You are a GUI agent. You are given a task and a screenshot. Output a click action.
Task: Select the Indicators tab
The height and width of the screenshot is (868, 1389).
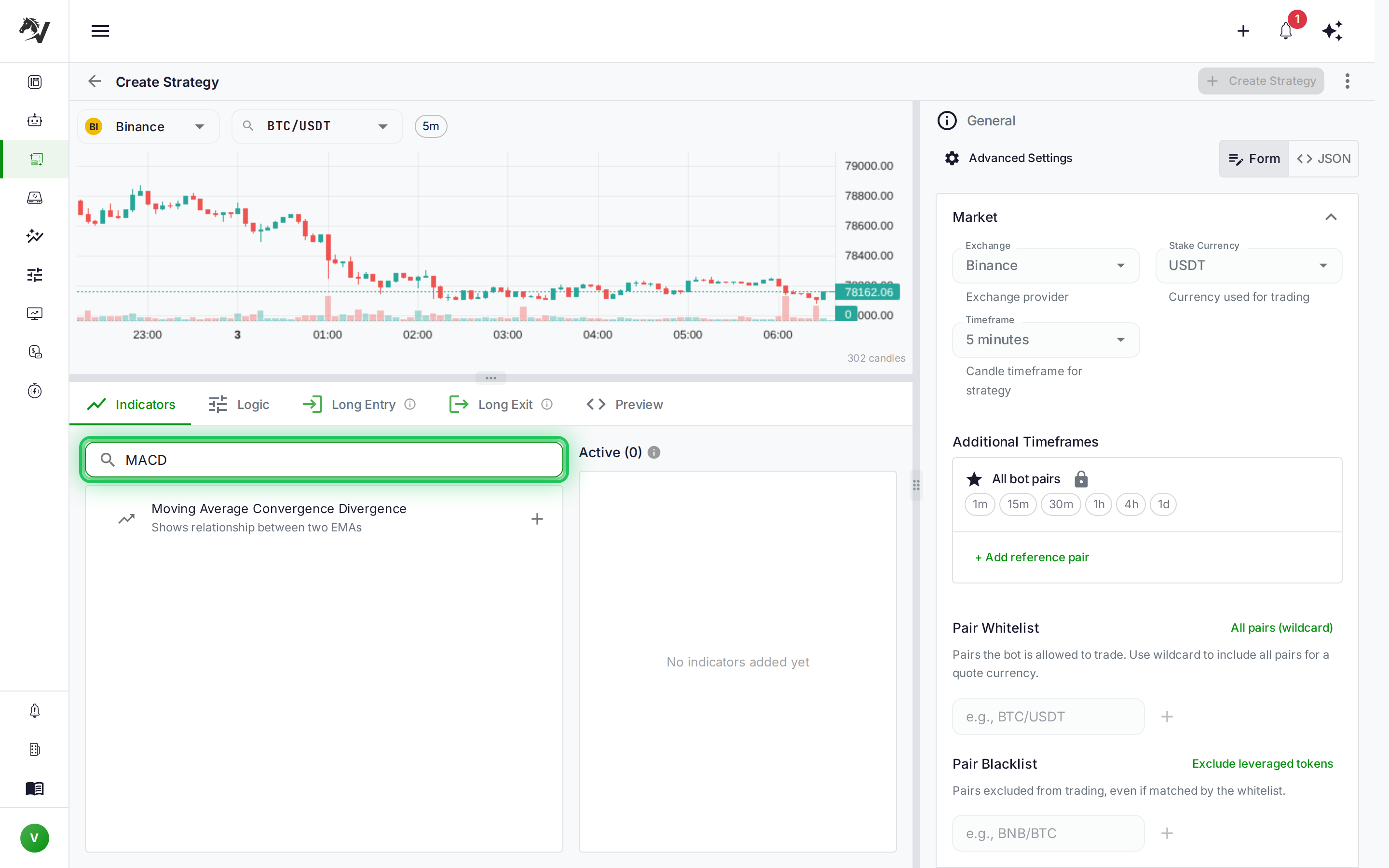click(x=130, y=404)
